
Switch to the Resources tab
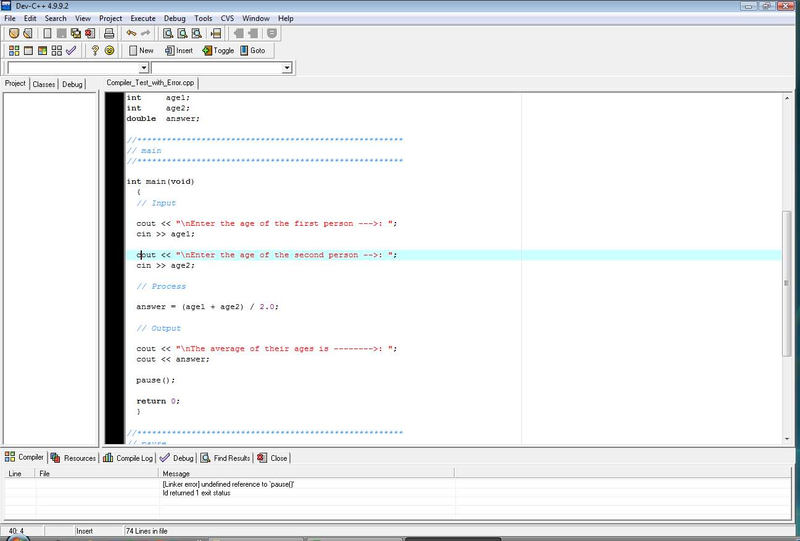(x=73, y=458)
